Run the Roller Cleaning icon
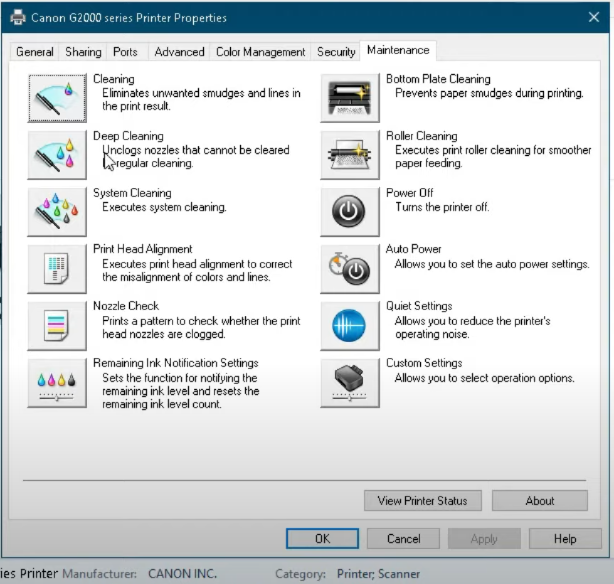 [350, 155]
